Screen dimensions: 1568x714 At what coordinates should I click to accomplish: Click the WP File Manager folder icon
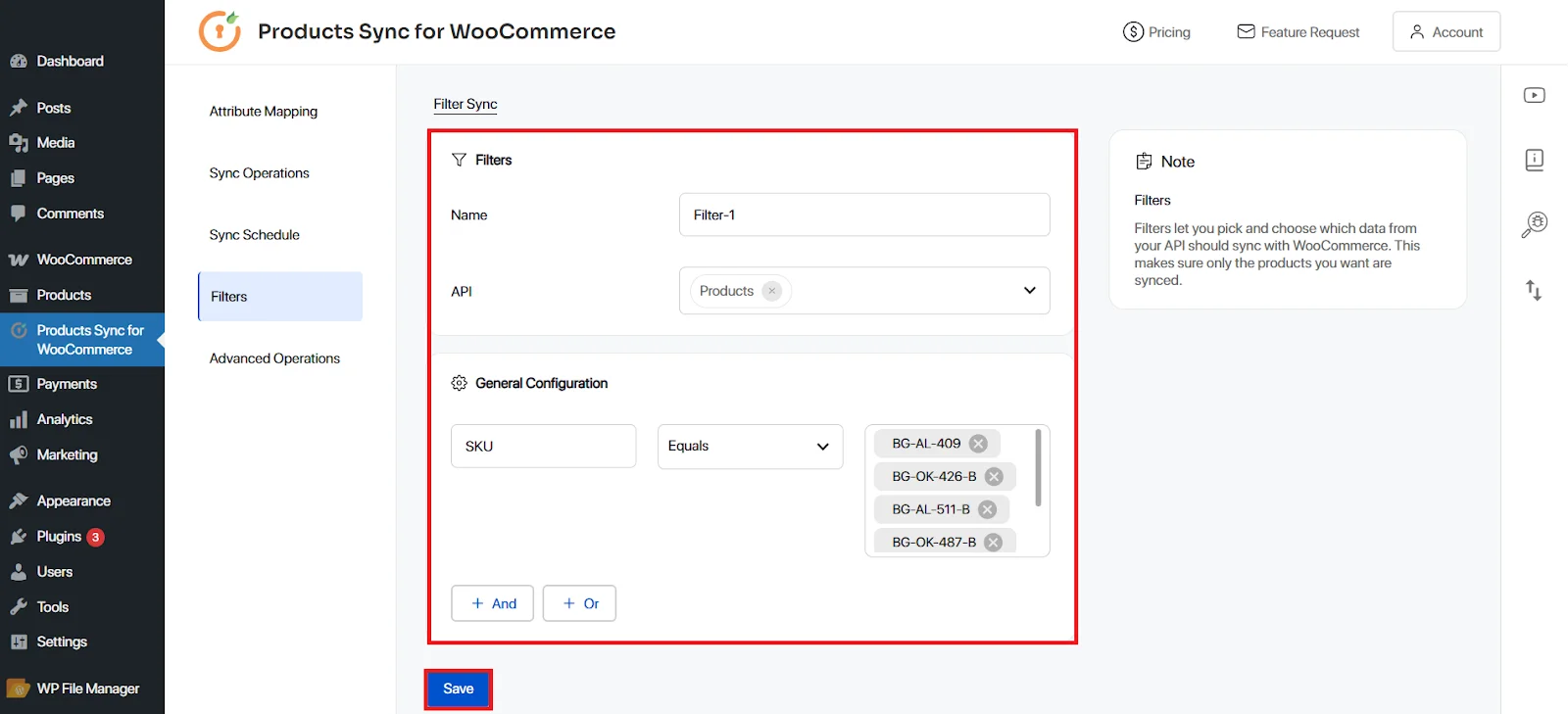[18, 689]
